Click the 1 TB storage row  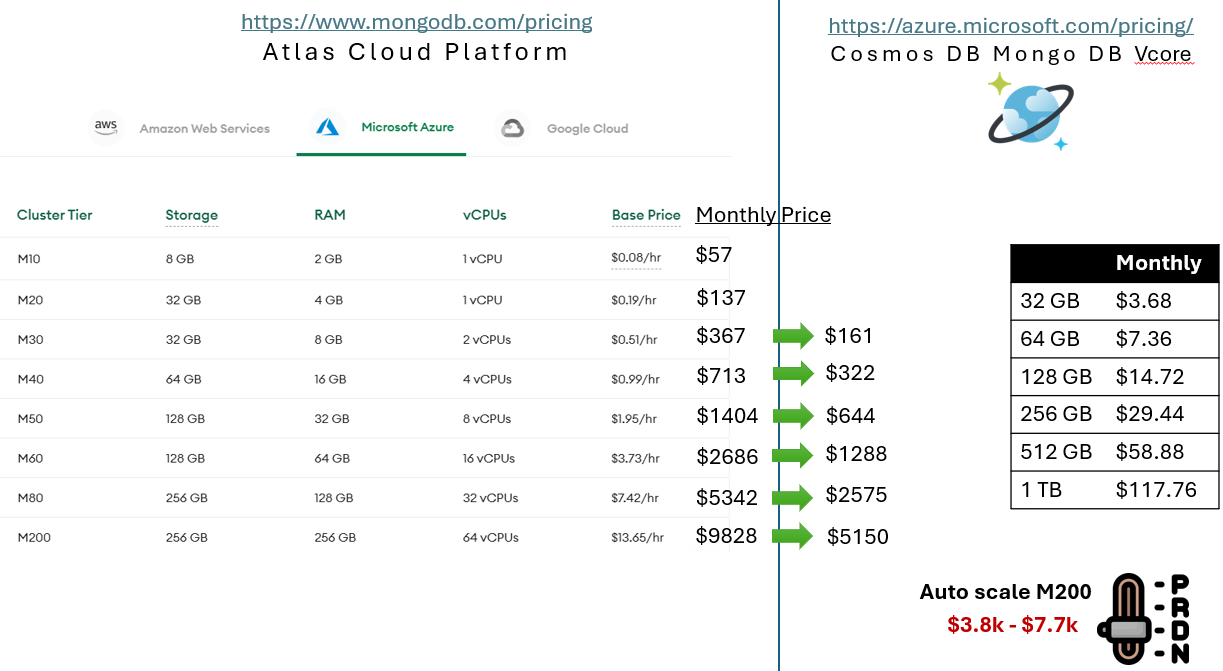(1114, 490)
